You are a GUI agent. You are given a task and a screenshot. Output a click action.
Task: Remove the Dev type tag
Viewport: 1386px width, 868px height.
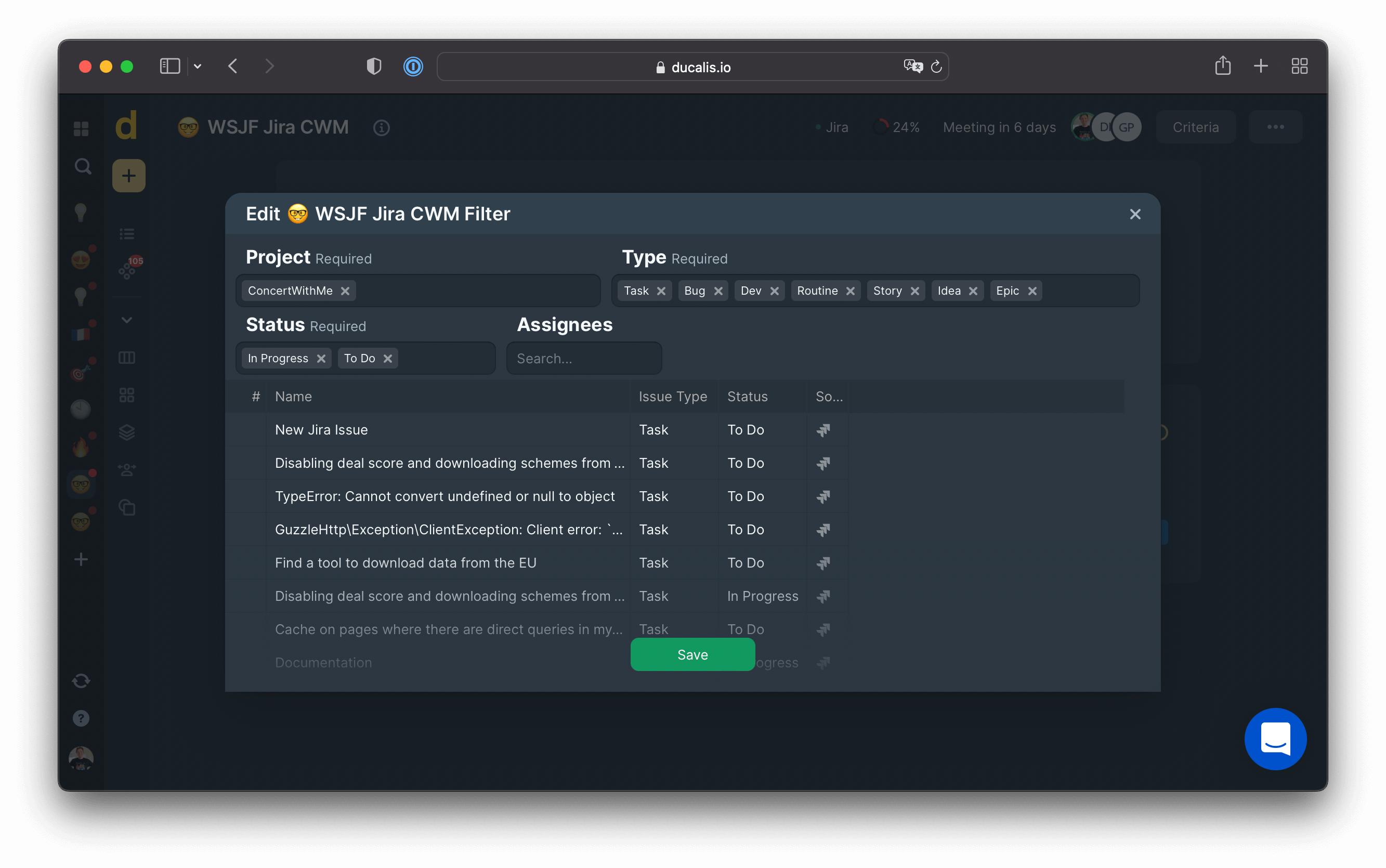click(775, 291)
